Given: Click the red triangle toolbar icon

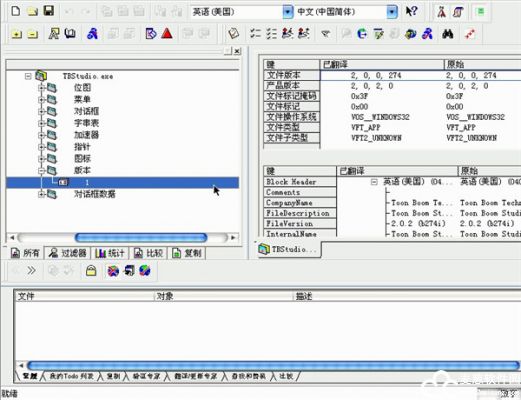Looking at the screenshot, I should pos(167,34).
